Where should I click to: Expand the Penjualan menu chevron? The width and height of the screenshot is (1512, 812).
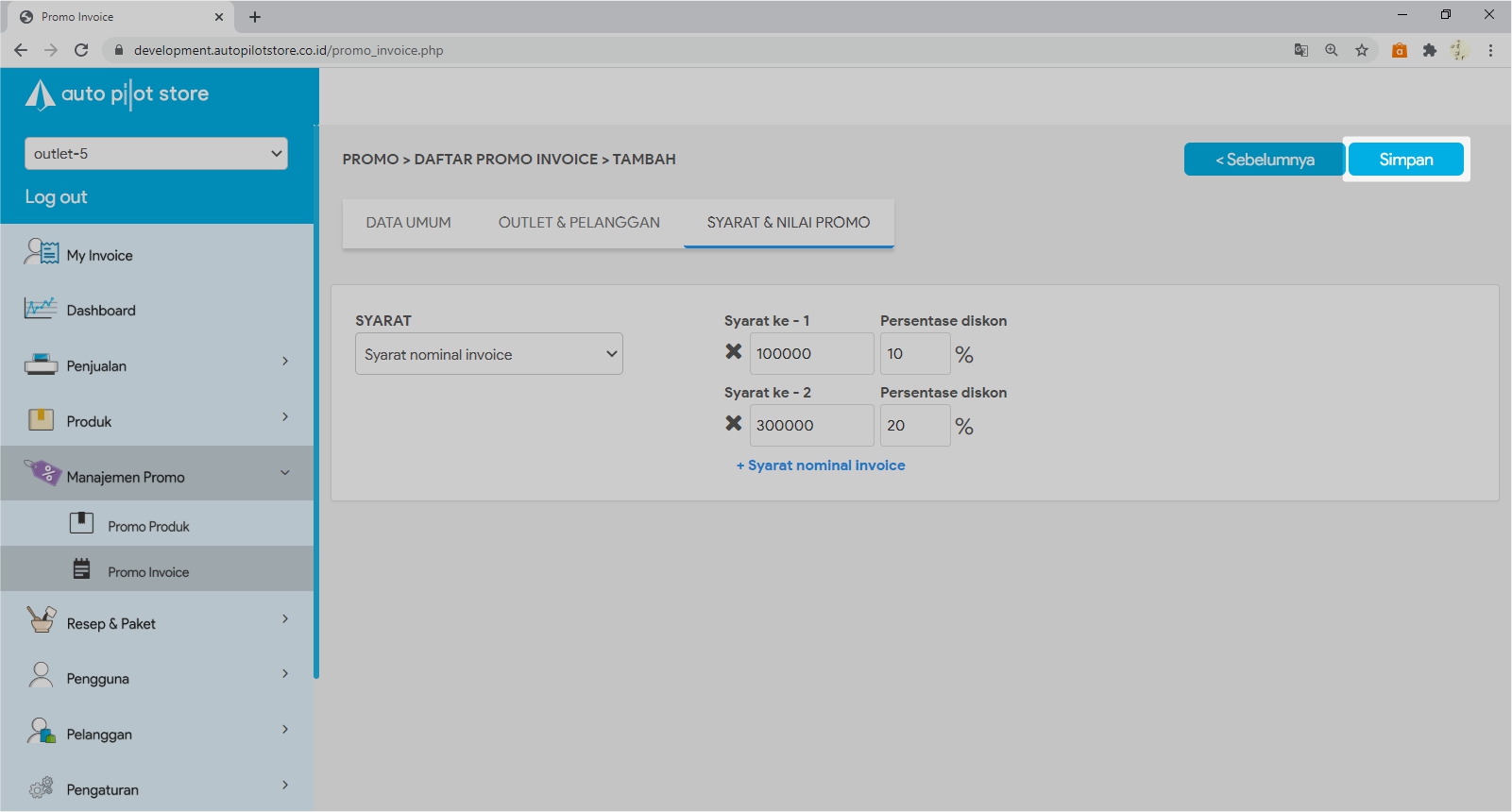click(285, 362)
